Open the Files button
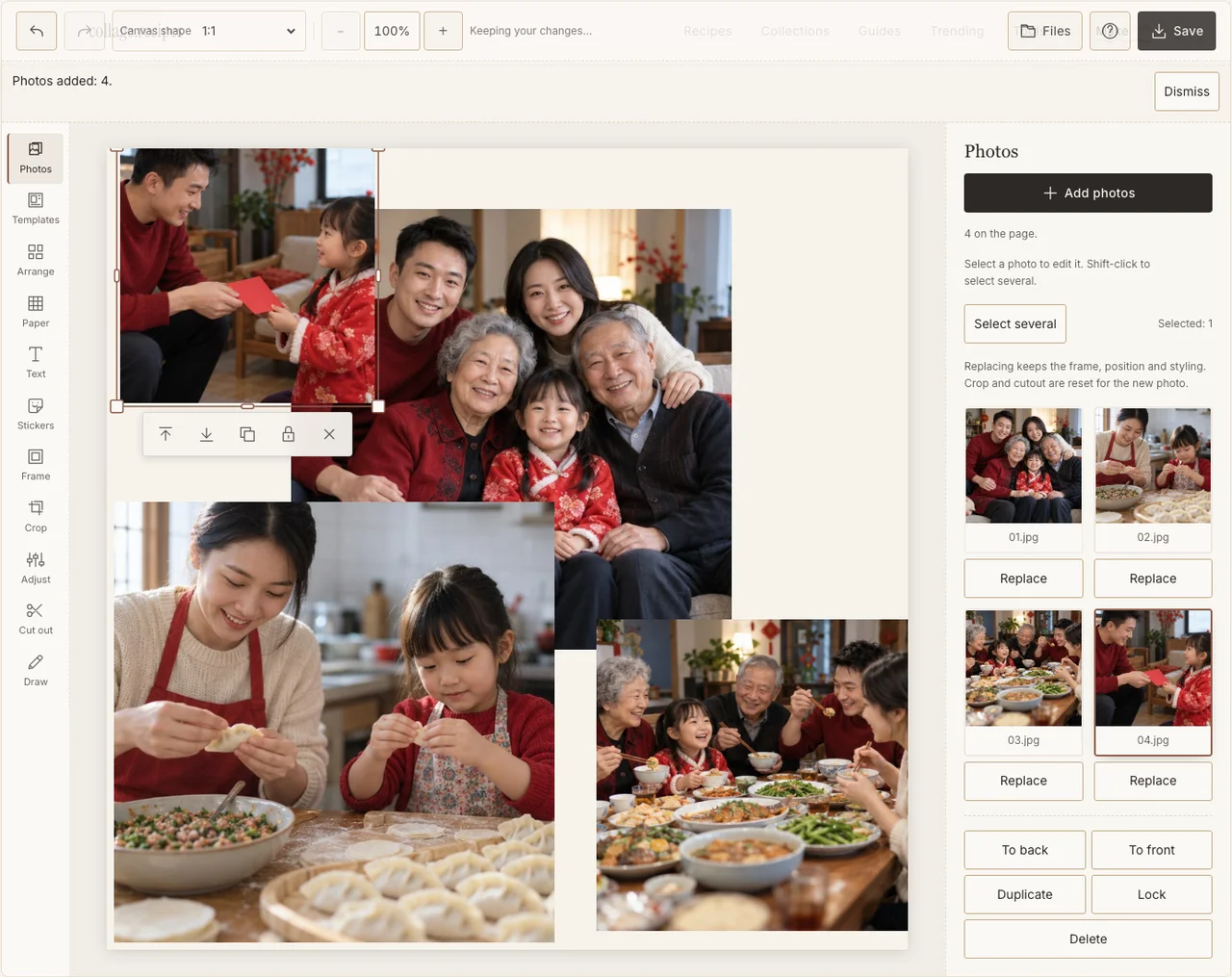The width and height of the screenshot is (1232, 977). coord(1045,31)
